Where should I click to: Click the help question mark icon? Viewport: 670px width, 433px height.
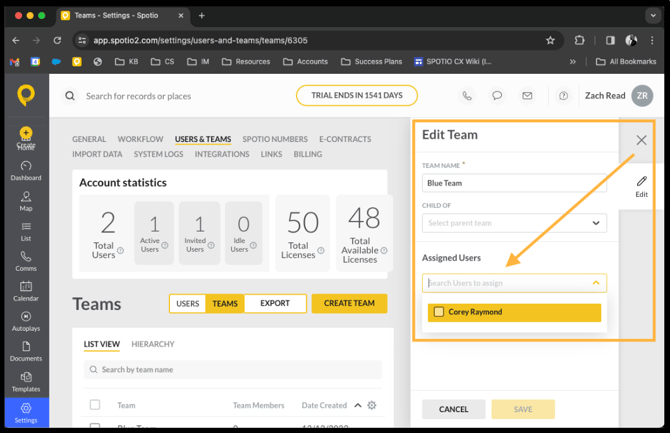(x=564, y=96)
